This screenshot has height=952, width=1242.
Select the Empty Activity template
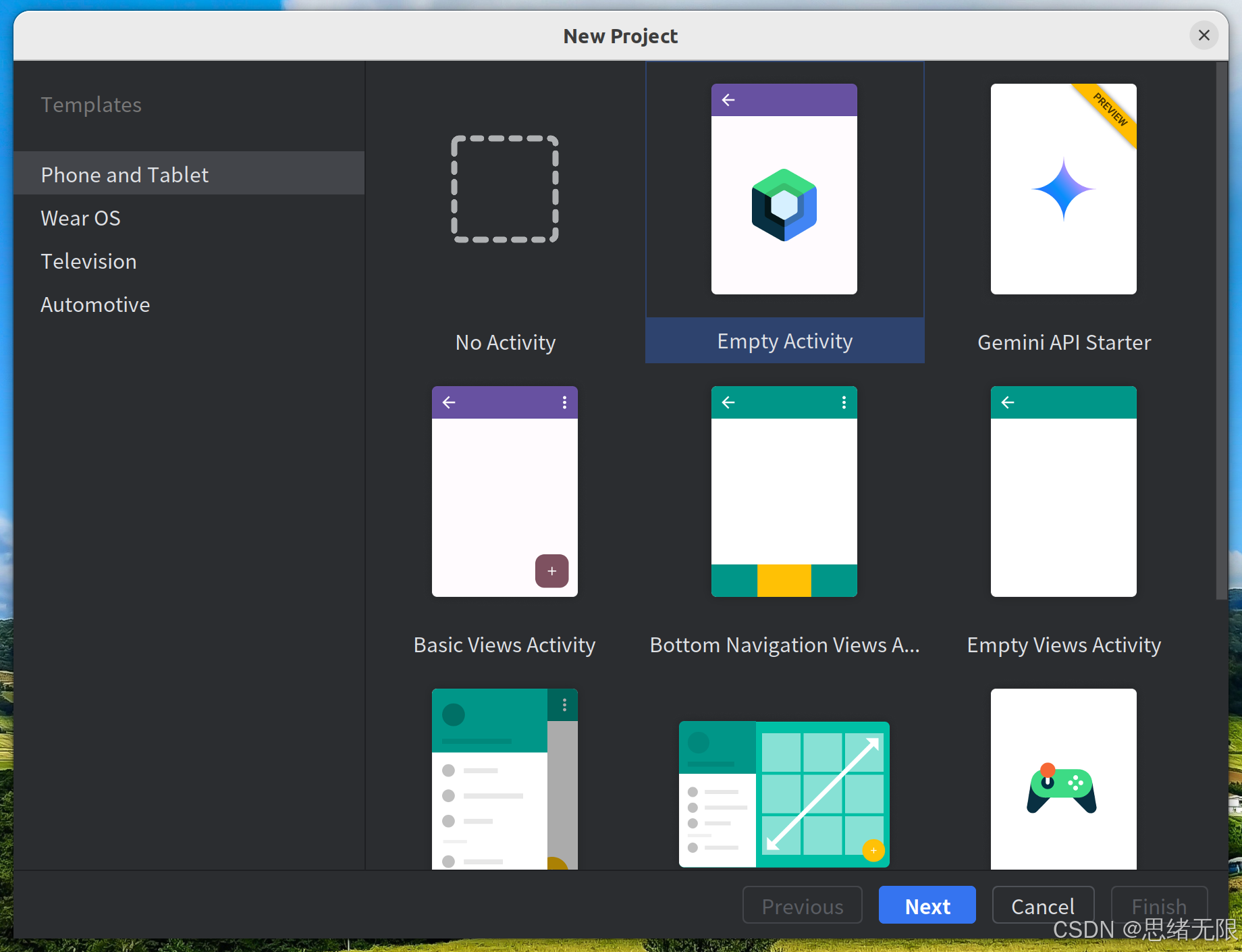pos(784,341)
